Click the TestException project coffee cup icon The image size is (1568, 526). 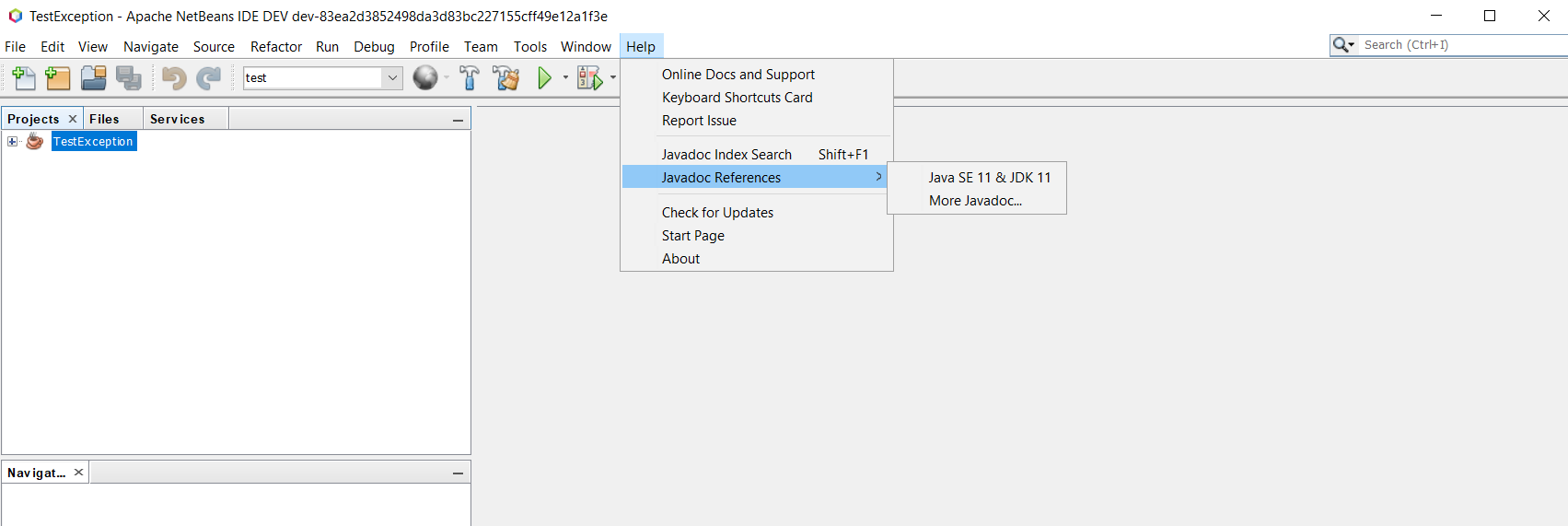(x=35, y=141)
